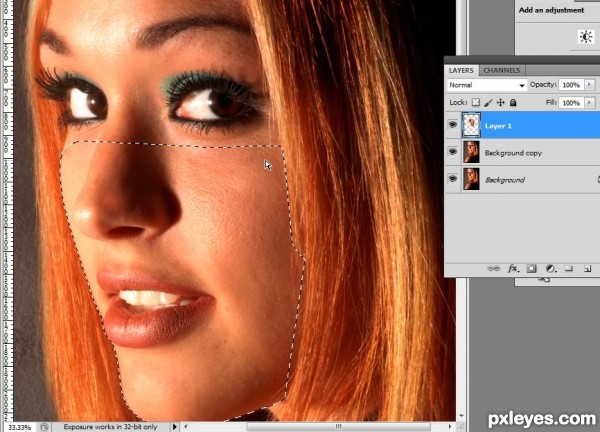The image size is (600, 432).
Task: Open the status bar info menu arrow
Action: tap(174, 427)
